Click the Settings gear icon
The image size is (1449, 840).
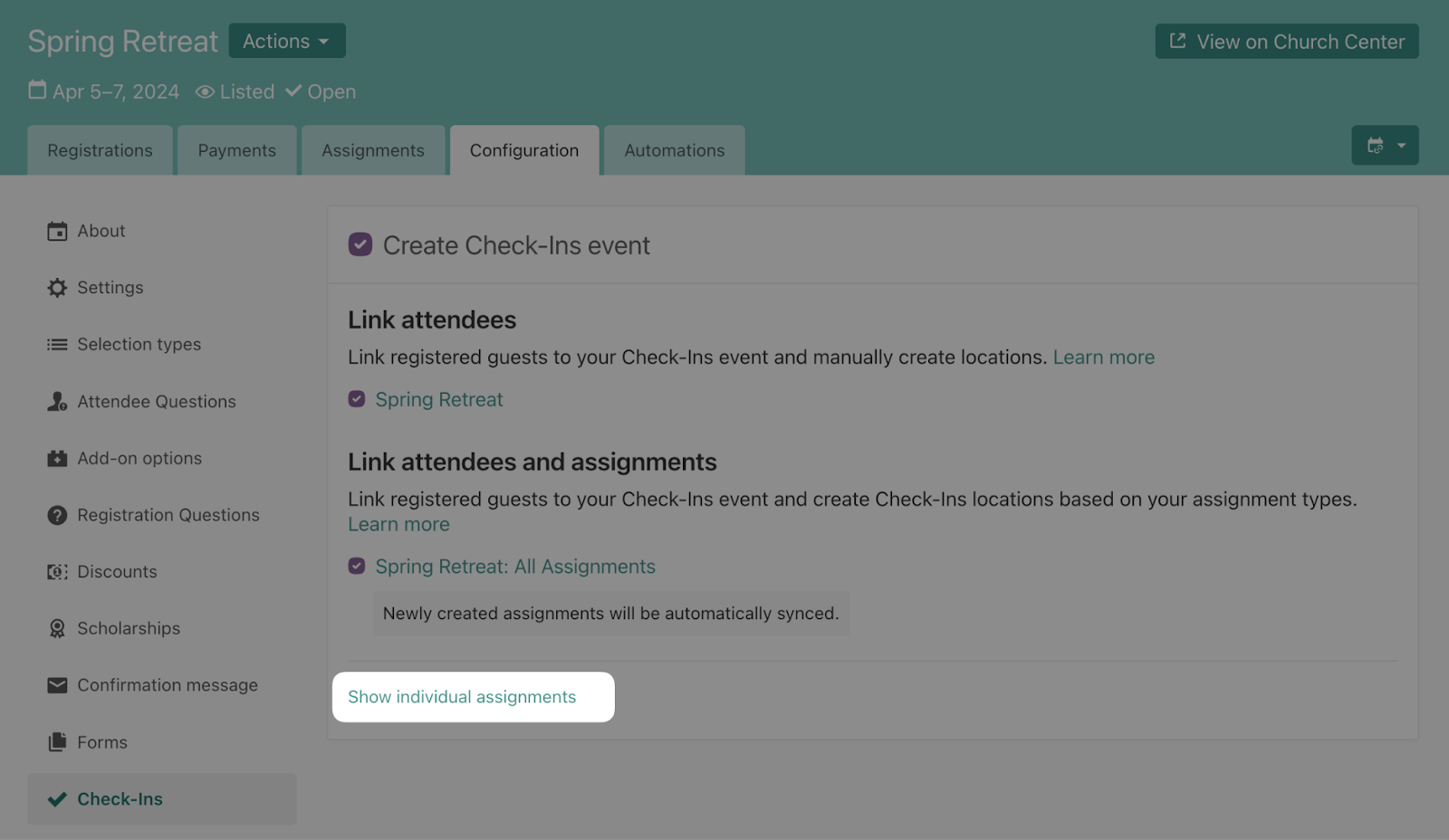coord(57,288)
